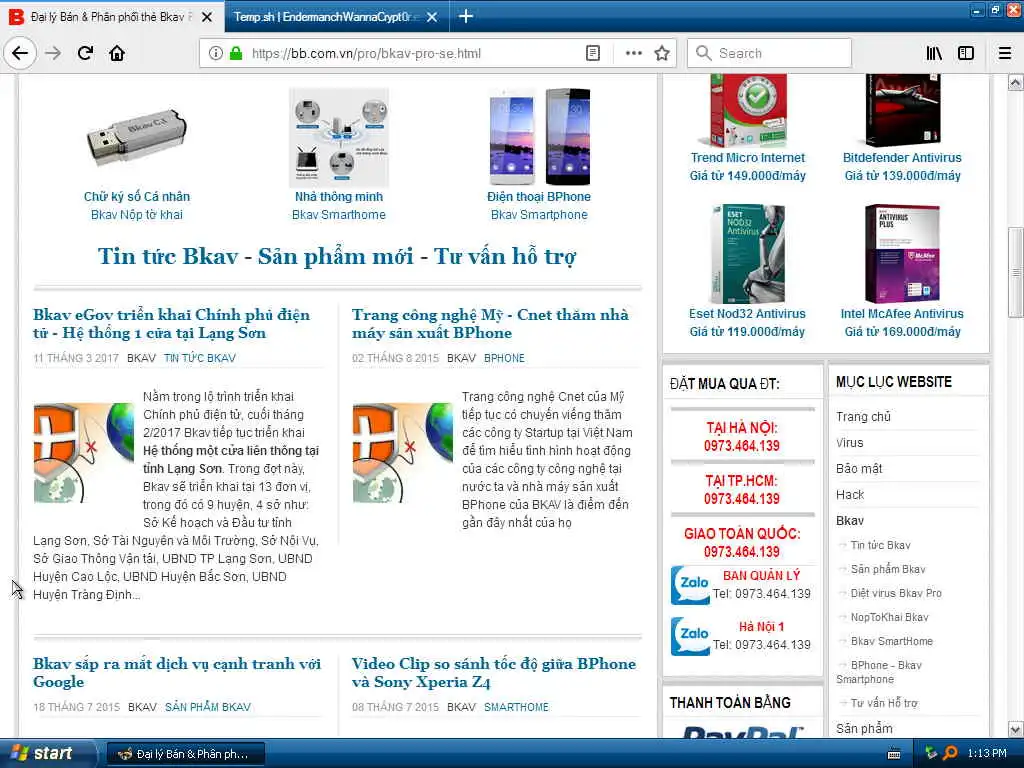Click the Bkav CA USB token image
The height and width of the screenshot is (768, 1024).
click(136, 138)
